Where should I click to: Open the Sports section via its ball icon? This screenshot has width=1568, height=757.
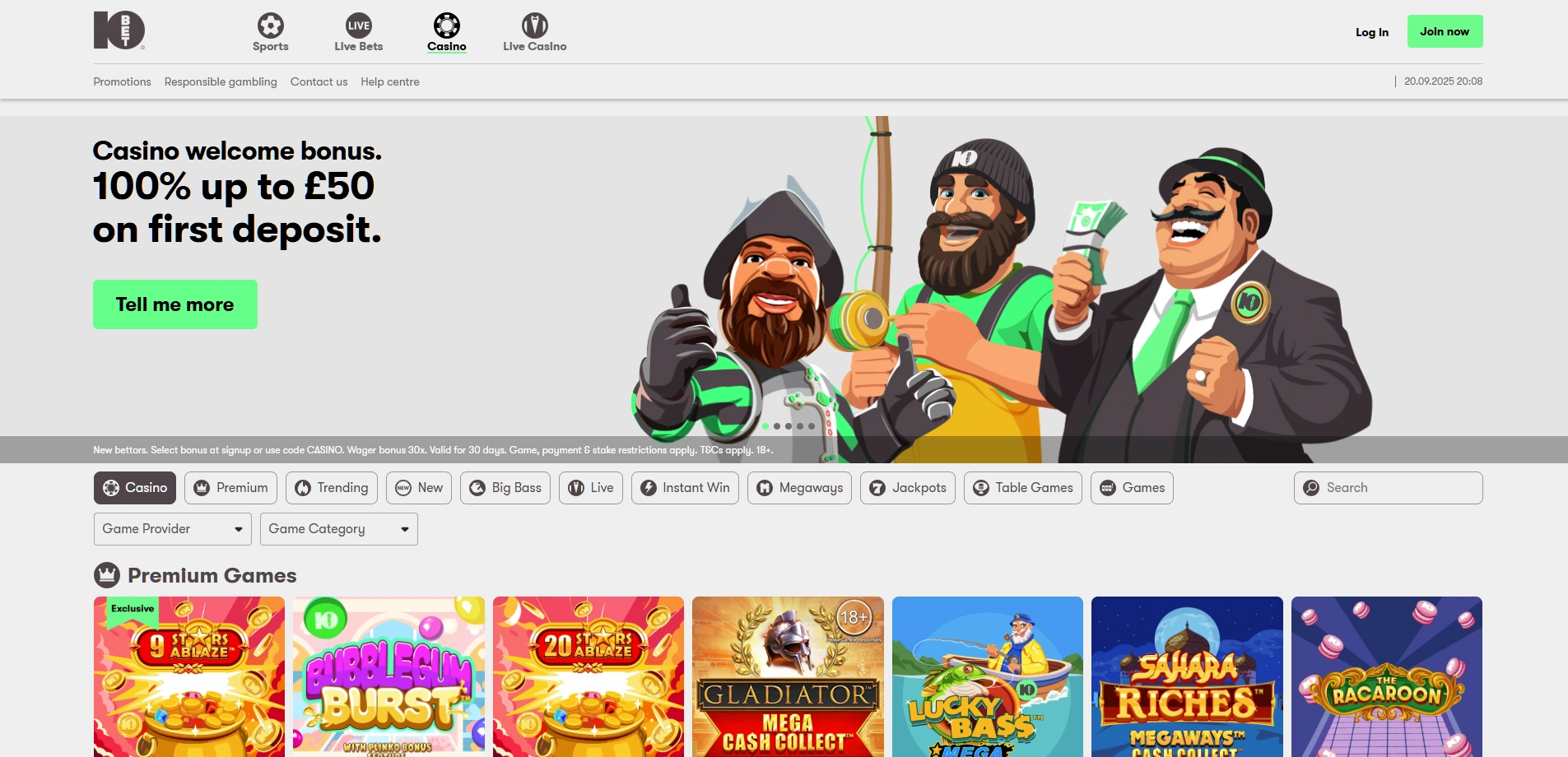click(270, 24)
